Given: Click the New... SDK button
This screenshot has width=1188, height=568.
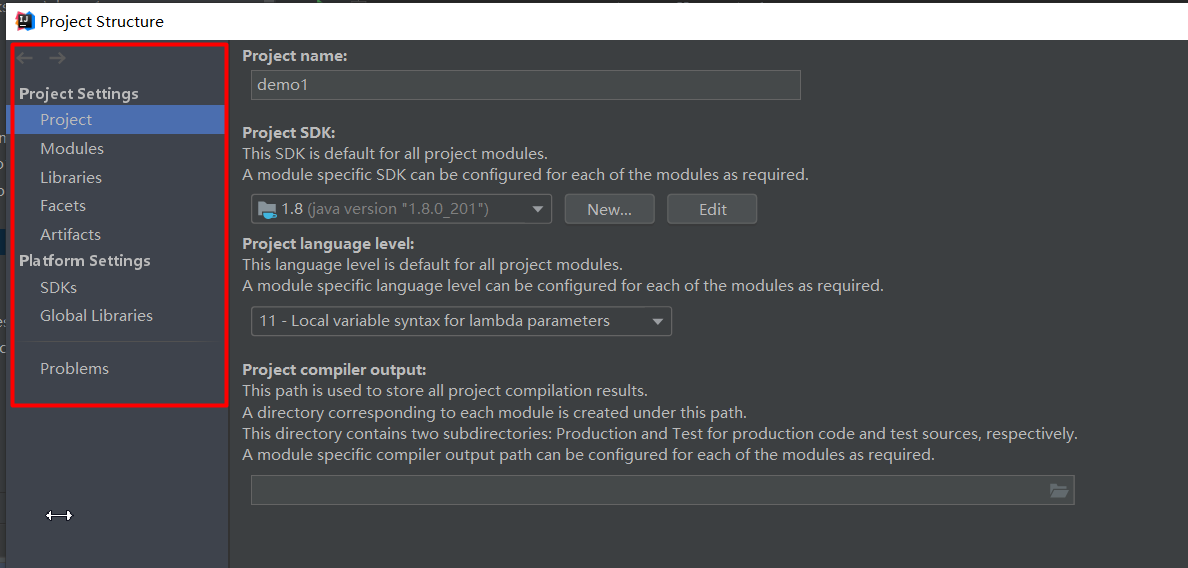Looking at the screenshot, I should [x=609, y=209].
